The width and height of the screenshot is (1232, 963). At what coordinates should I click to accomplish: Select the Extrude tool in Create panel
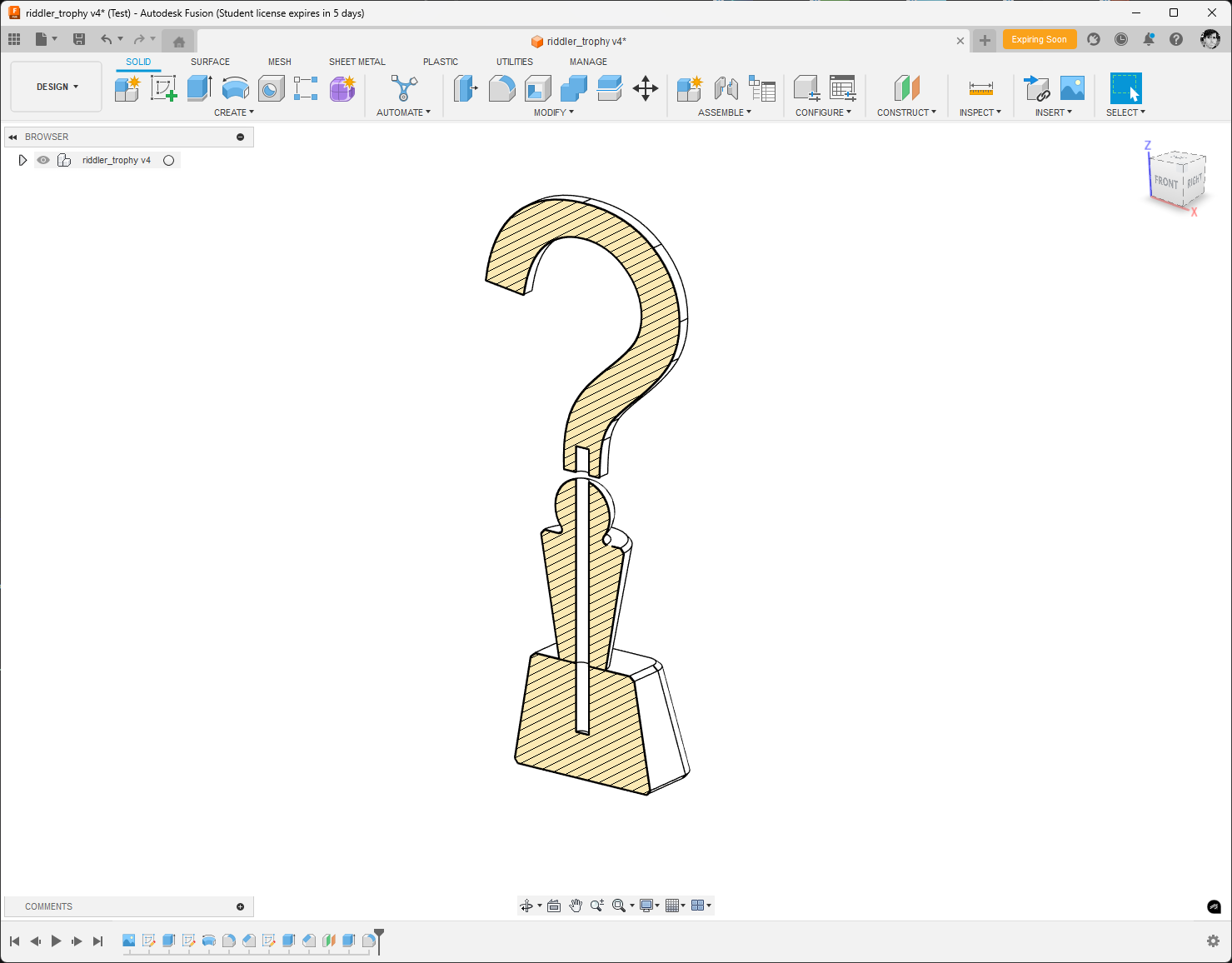(199, 88)
